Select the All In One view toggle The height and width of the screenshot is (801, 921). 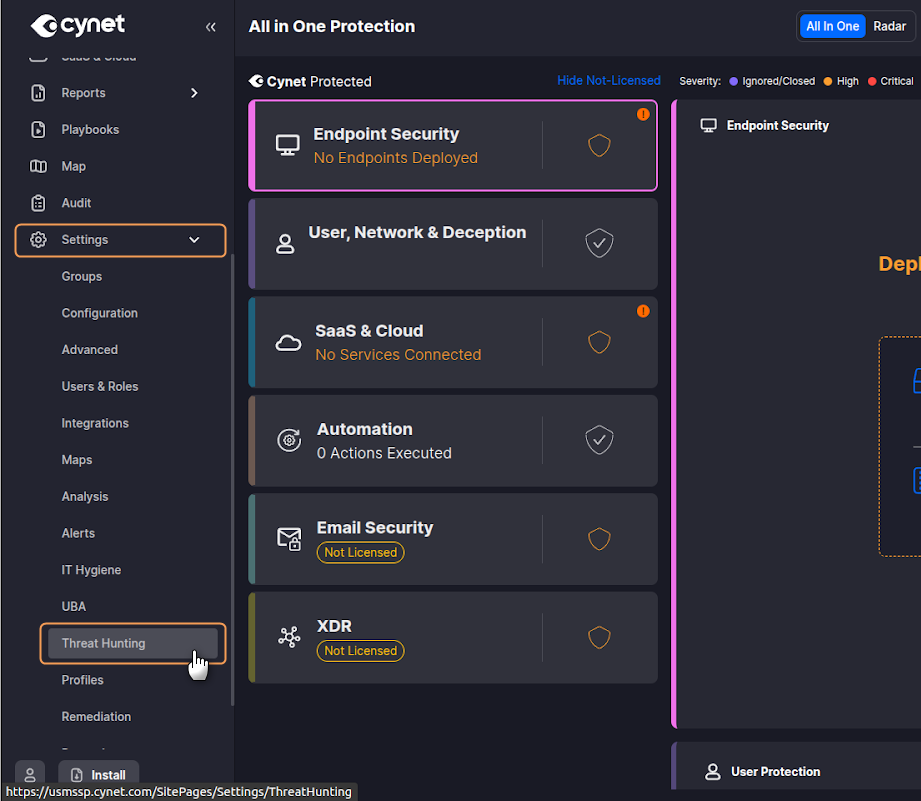[x=832, y=27]
